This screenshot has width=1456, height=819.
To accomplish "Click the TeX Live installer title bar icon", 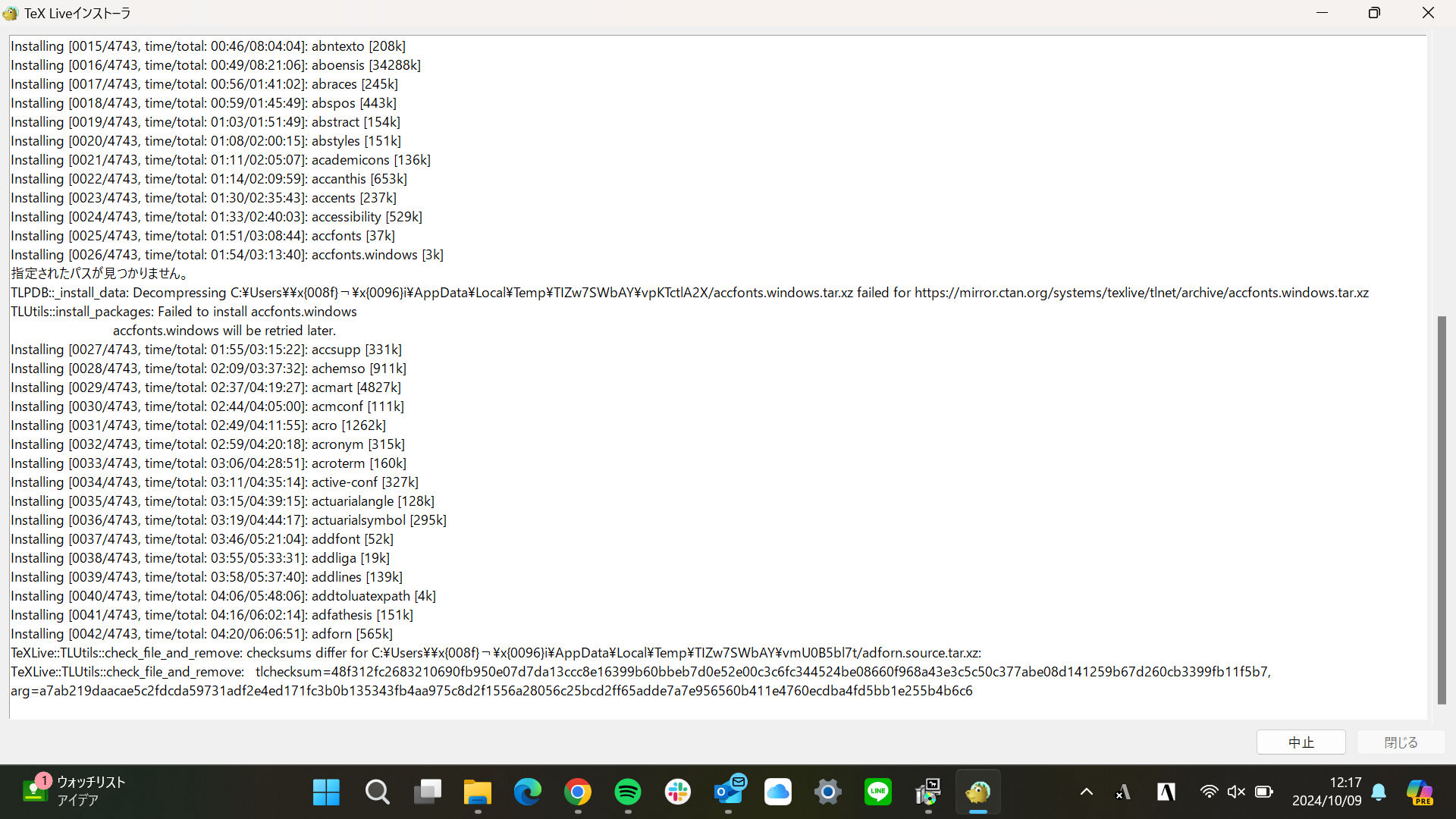I will [x=11, y=13].
